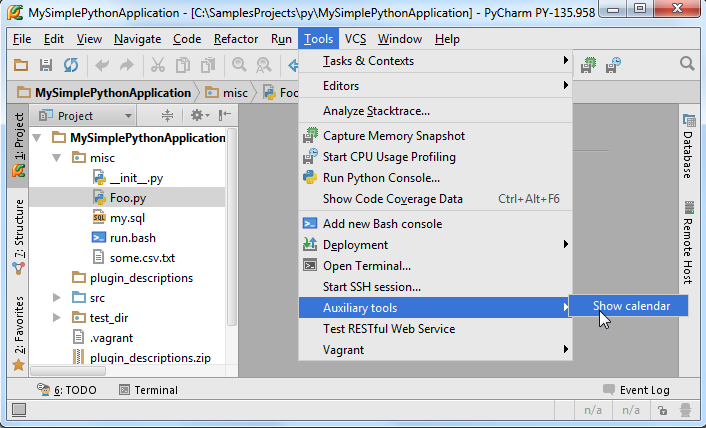Click the Search Everywhere magnifier icon
Image resolution: width=706 pixels, height=428 pixels.
click(687, 64)
